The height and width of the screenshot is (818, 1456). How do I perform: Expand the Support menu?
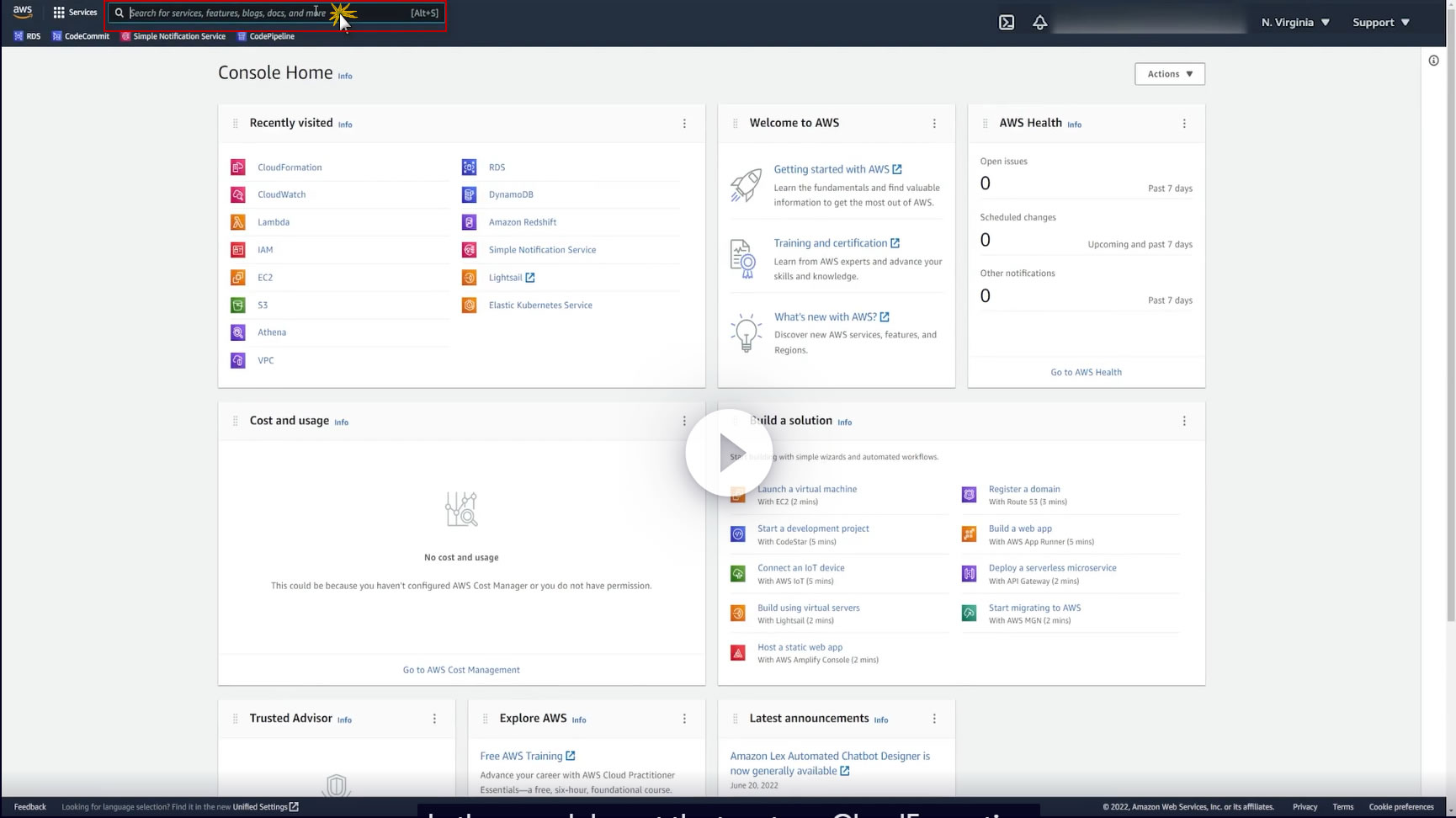1380,23
